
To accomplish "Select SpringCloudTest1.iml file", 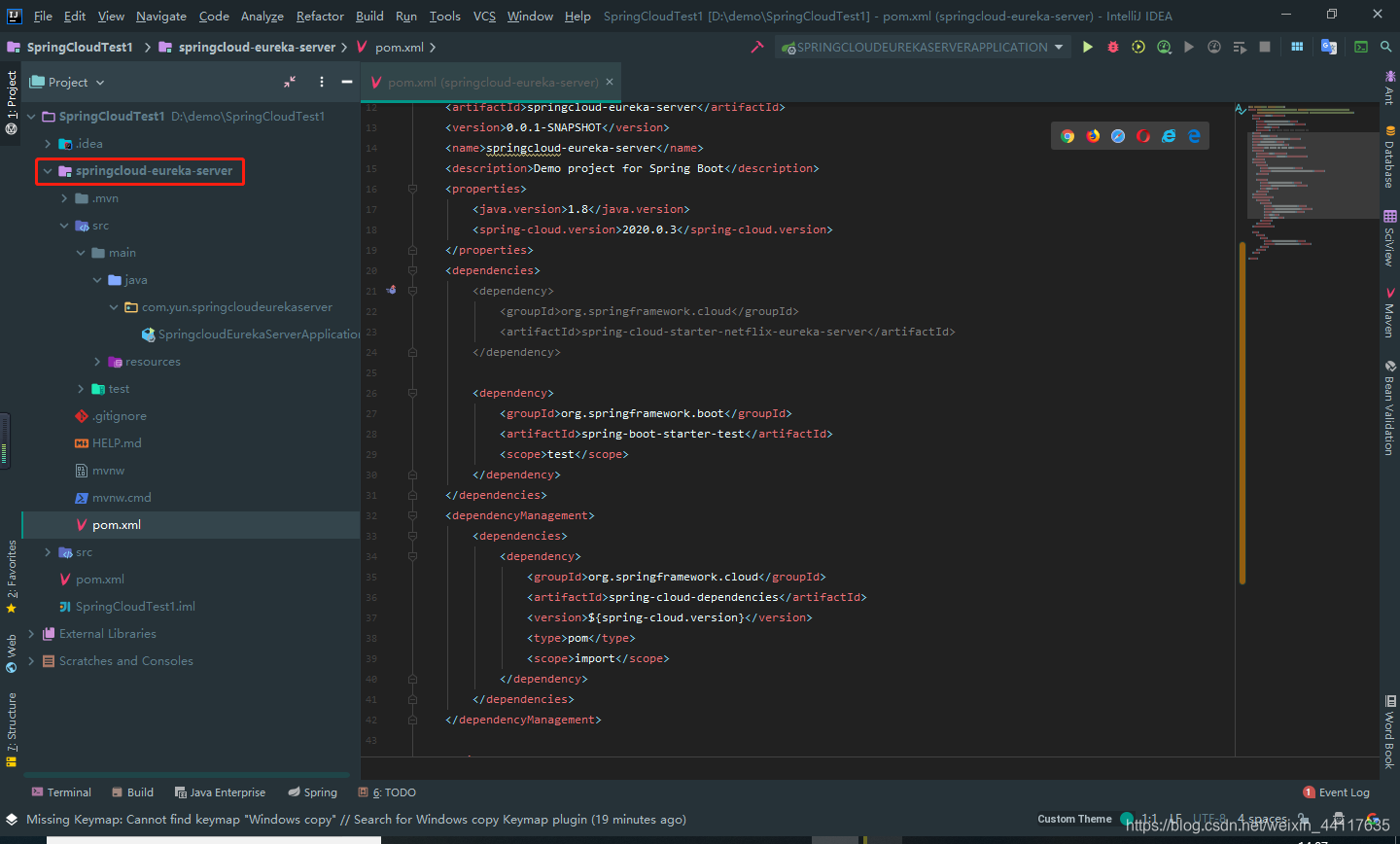I will [x=126, y=607].
